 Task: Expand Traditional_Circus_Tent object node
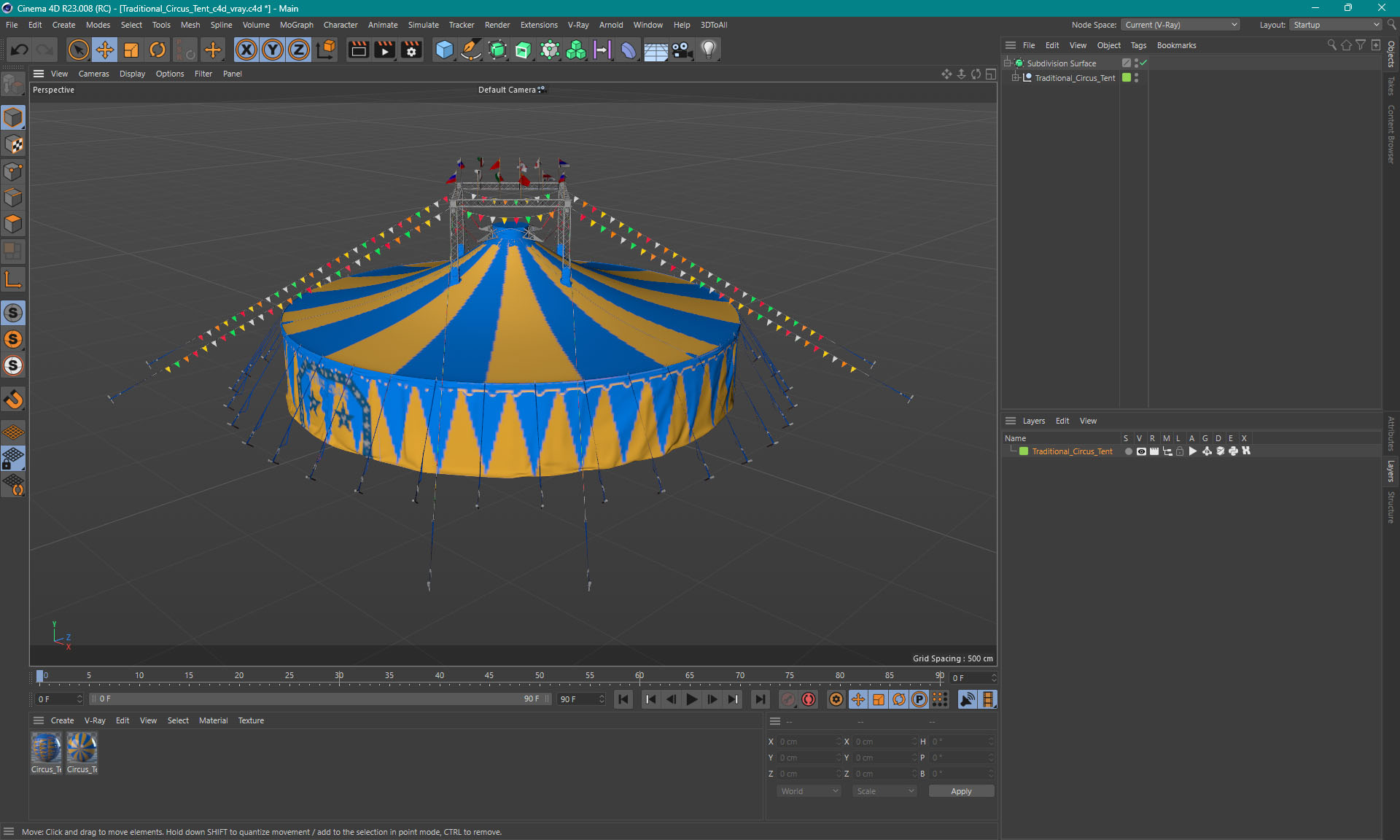click(x=1015, y=78)
